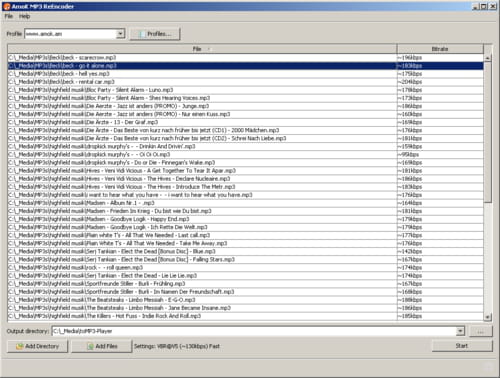Select Do or Die - Finnegan's Wake.mp3
The height and width of the screenshot is (378, 500).
245,163
